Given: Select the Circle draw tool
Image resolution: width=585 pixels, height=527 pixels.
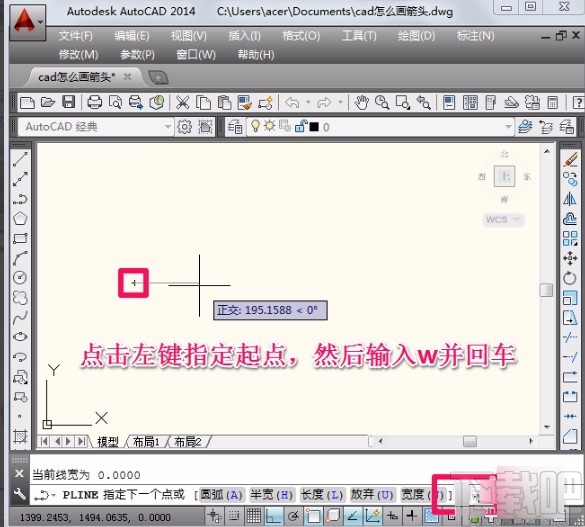Looking at the screenshot, I should pos(20,277).
